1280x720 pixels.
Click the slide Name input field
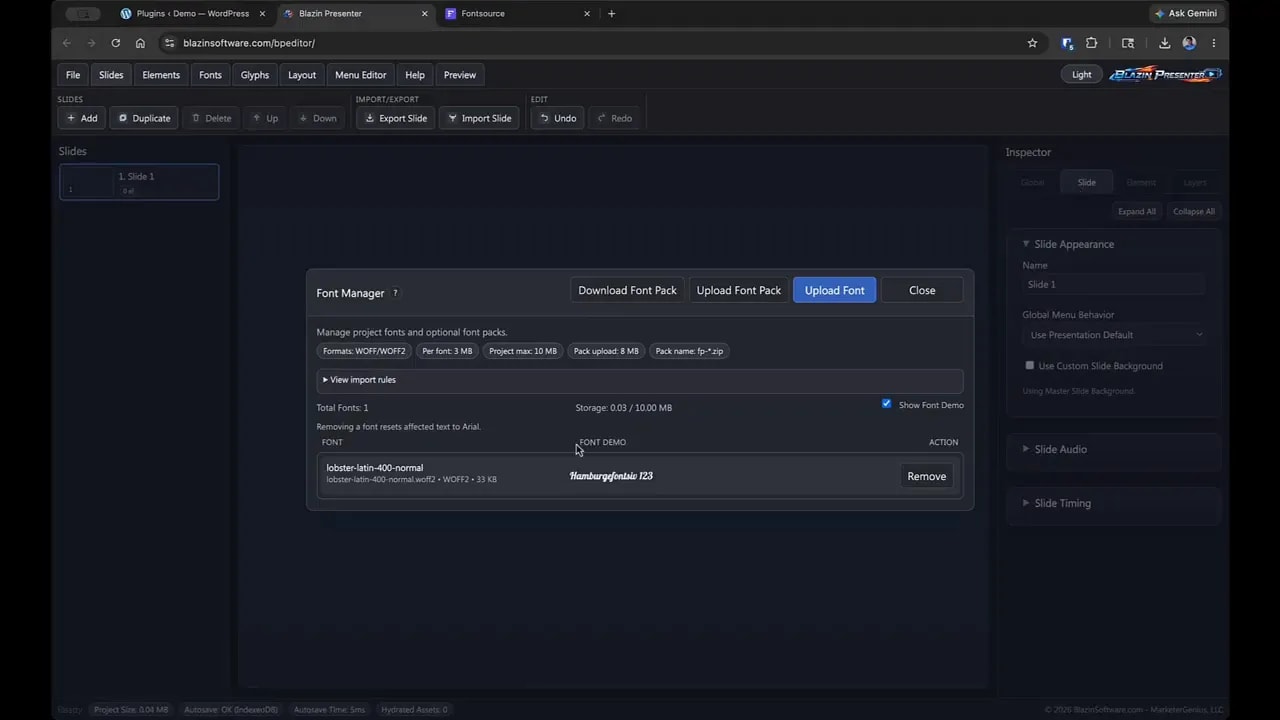[x=1113, y=284]
